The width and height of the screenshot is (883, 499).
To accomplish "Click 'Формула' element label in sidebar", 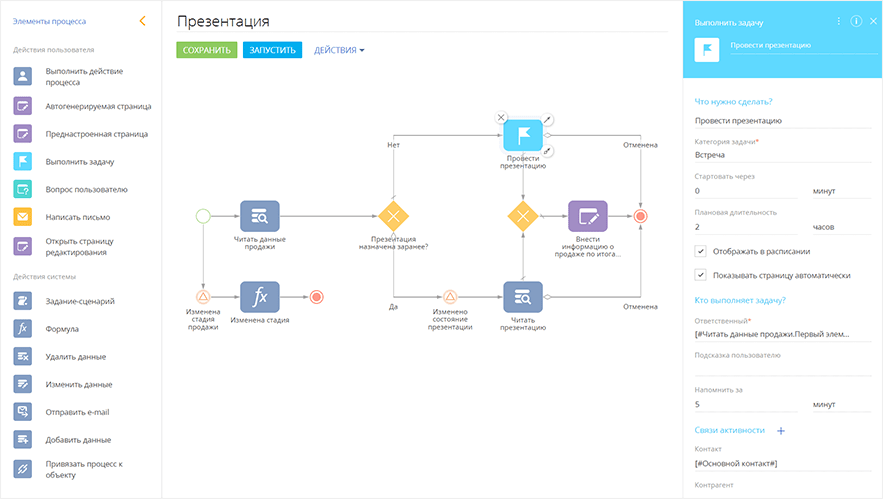I will (x=62, y=329).
